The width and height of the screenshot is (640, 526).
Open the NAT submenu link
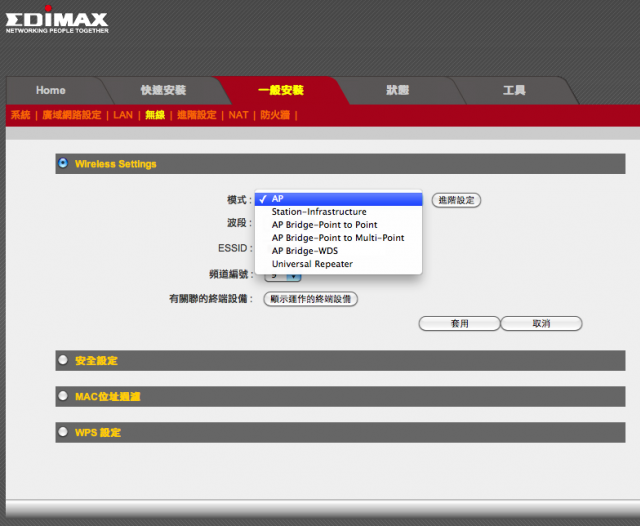click(x=238, y=115)
